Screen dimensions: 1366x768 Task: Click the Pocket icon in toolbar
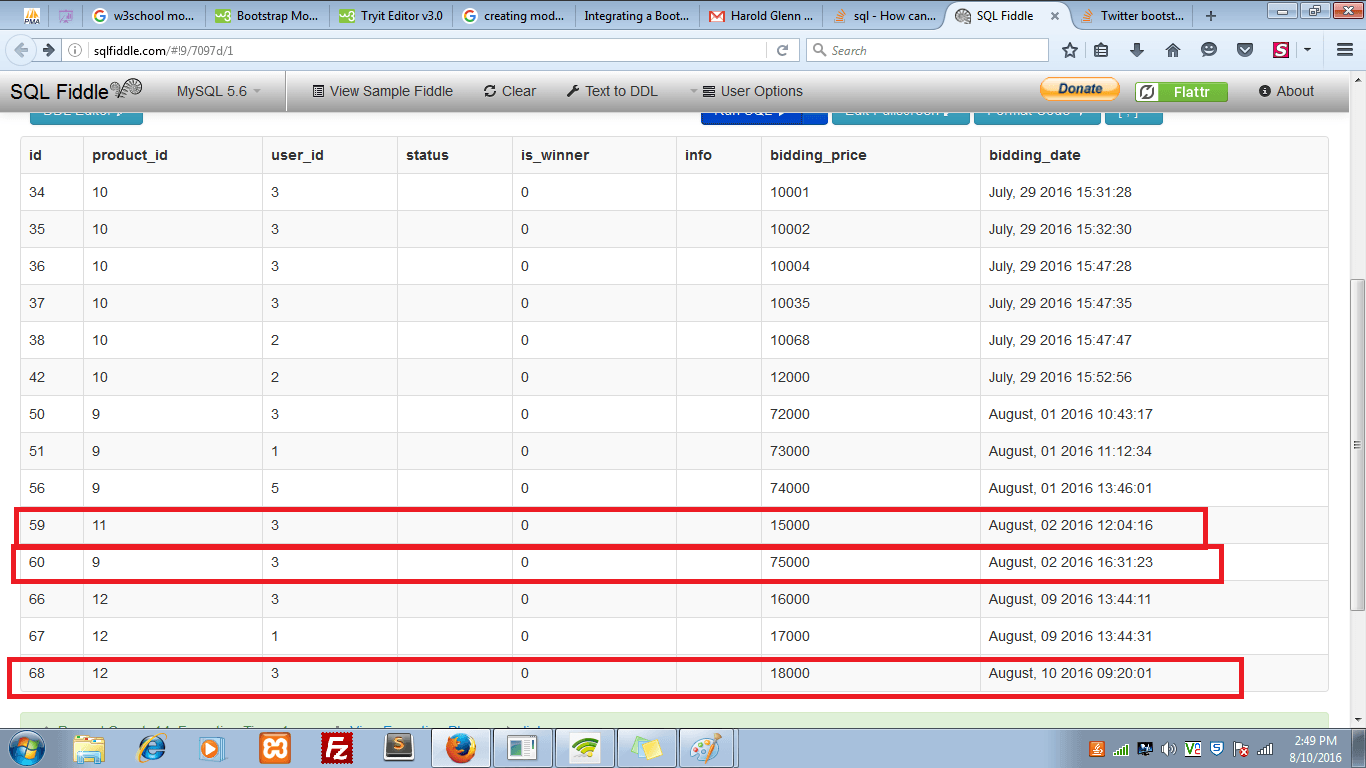pos(1245,50)
